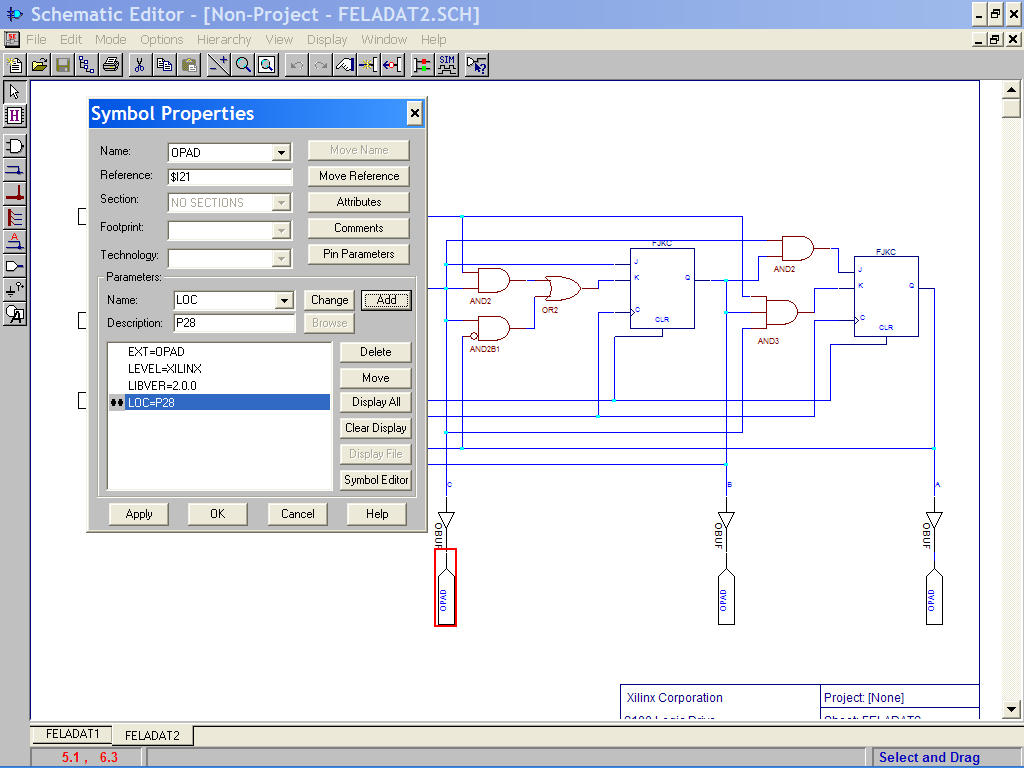This screenshot has height=768, width=1024.
Task: Click the grayed-out Undo arrow
Action: (x=297, y=65)
